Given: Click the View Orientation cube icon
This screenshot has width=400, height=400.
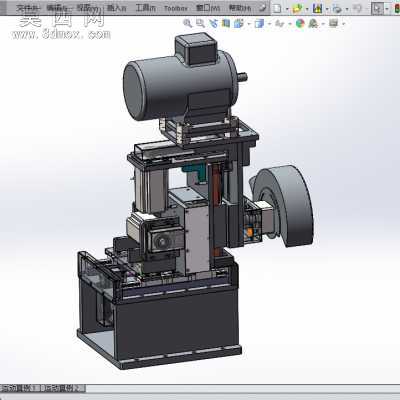Looking at the screenshot, I should click(x=238, y=23).
